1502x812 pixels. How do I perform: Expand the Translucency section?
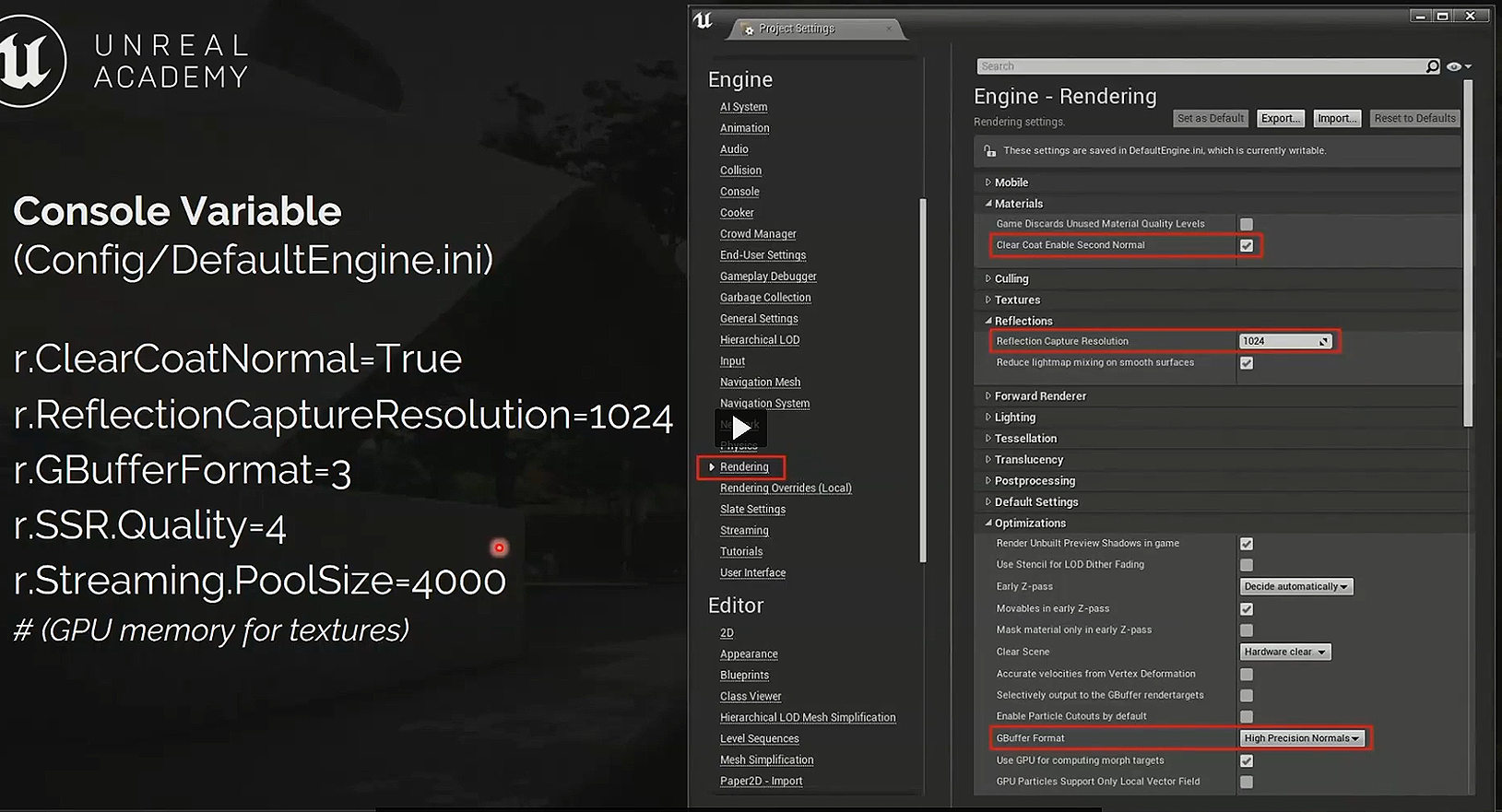click(x=988, y=459)
